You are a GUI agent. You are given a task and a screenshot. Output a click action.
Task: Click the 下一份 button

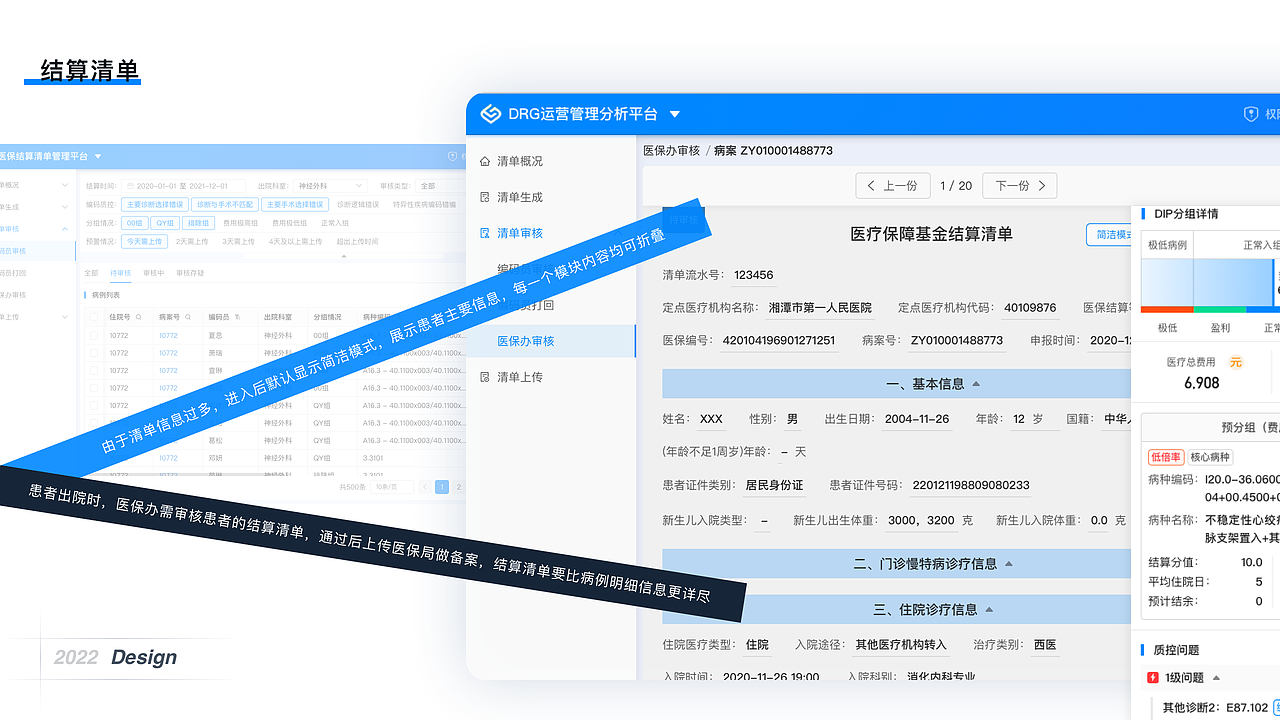[x=1019, y=185]
